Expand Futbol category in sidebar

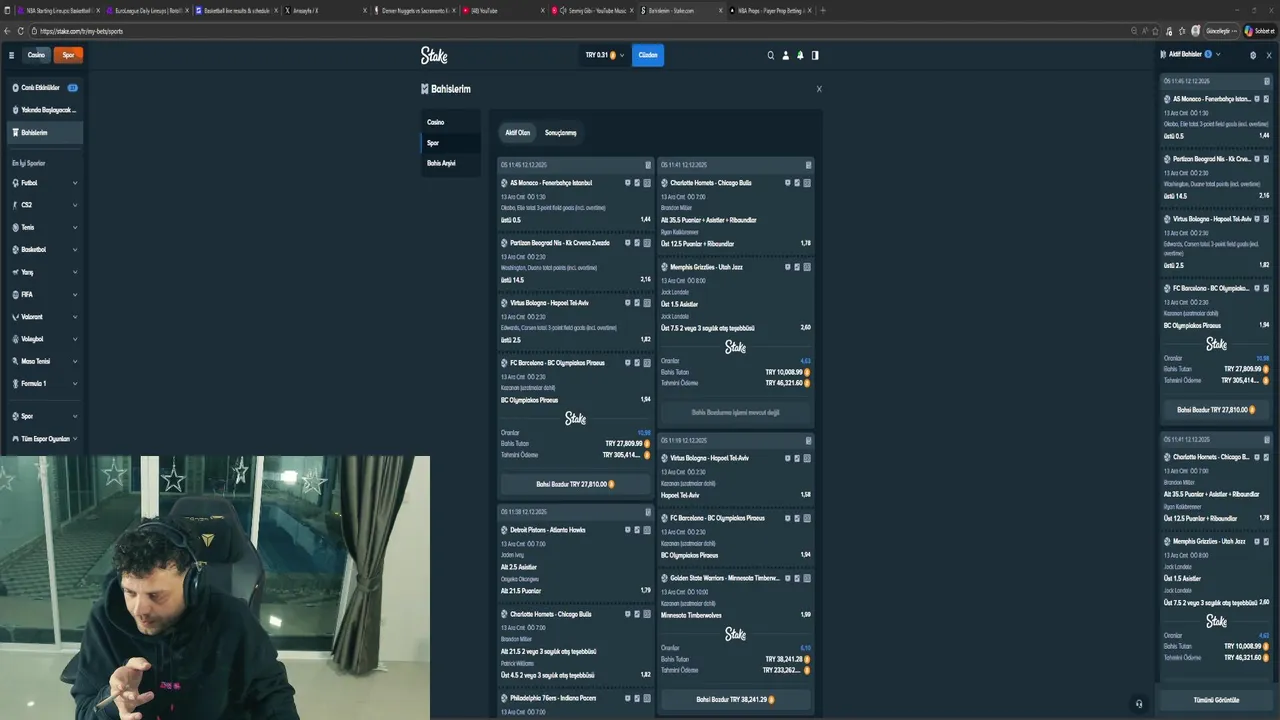pos(75,183)
